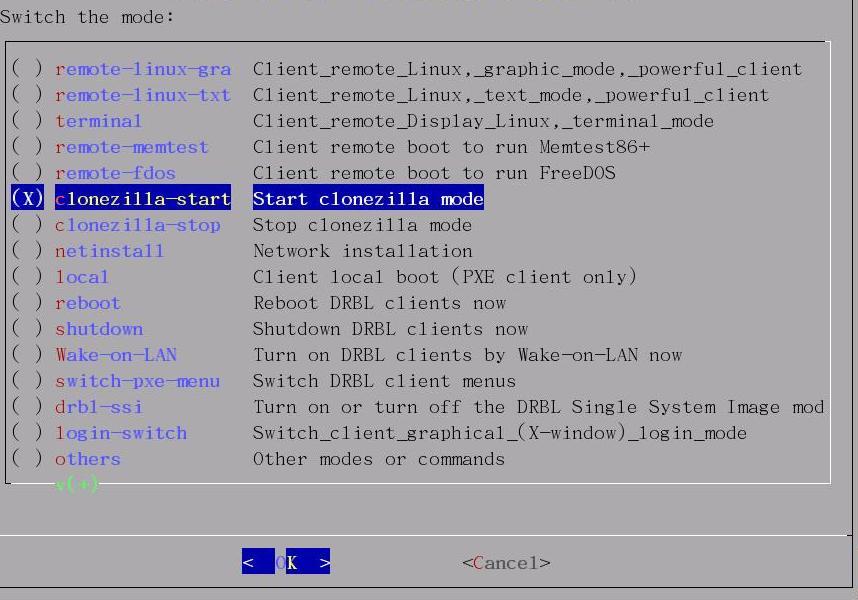Pick the switch-pxe-menu radio button
The width and height of the screenshot is (858, 600).
27,381
